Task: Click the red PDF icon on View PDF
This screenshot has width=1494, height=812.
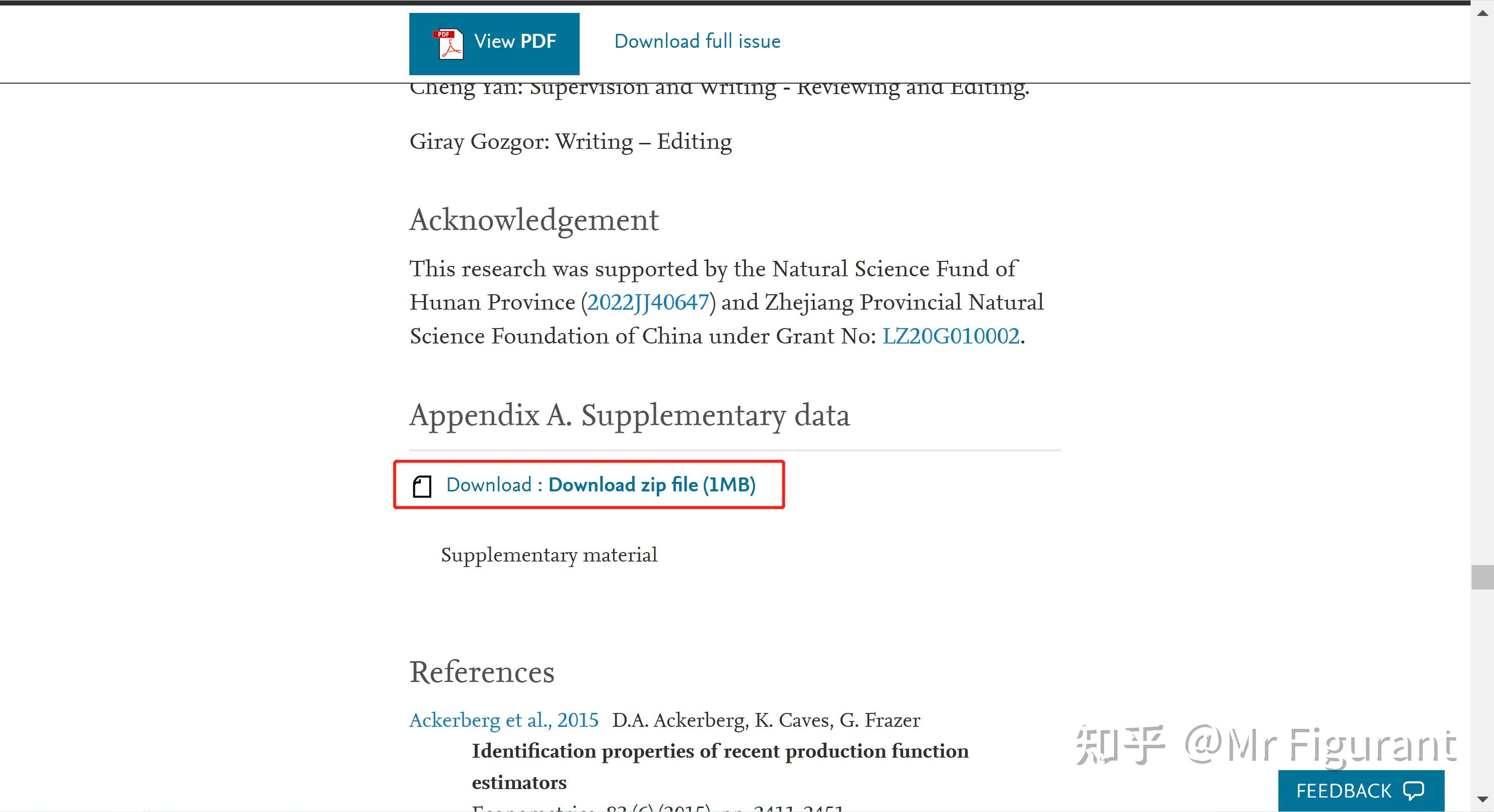Action: (448, 43)
